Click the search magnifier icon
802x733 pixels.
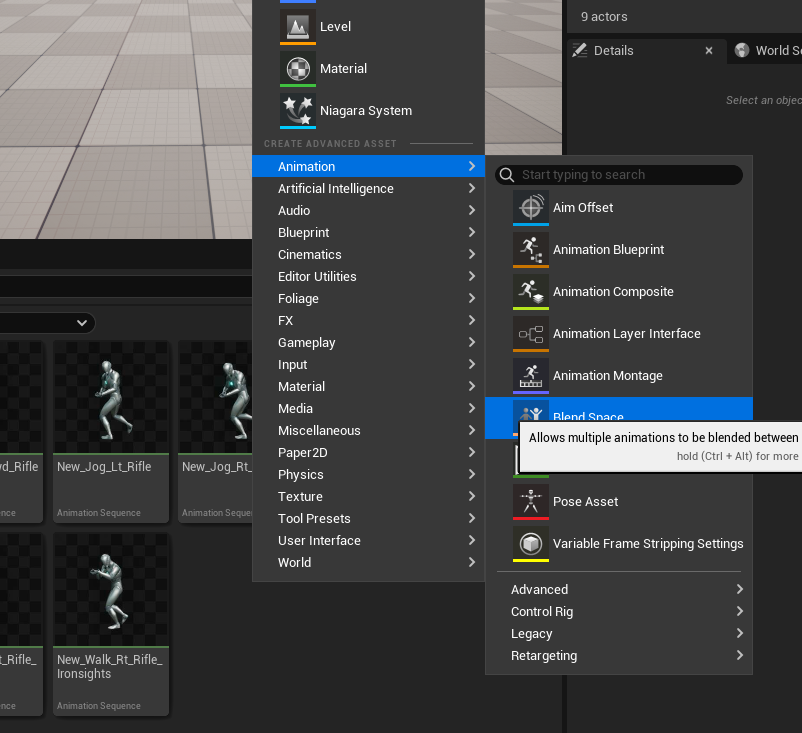click(506, 175)
